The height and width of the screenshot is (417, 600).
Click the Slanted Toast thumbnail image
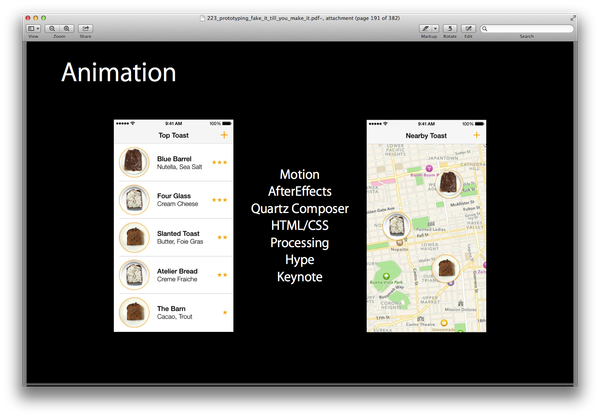click(133, 238)
